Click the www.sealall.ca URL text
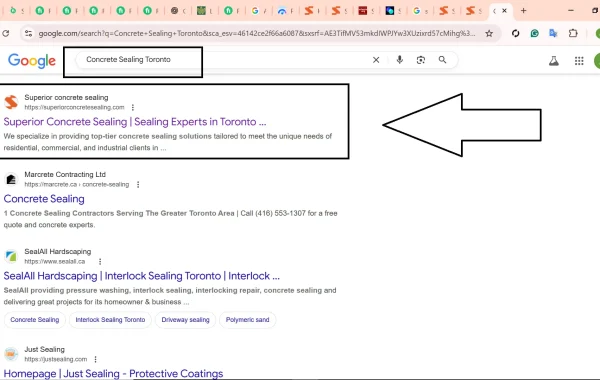 (x=55, y=261)
